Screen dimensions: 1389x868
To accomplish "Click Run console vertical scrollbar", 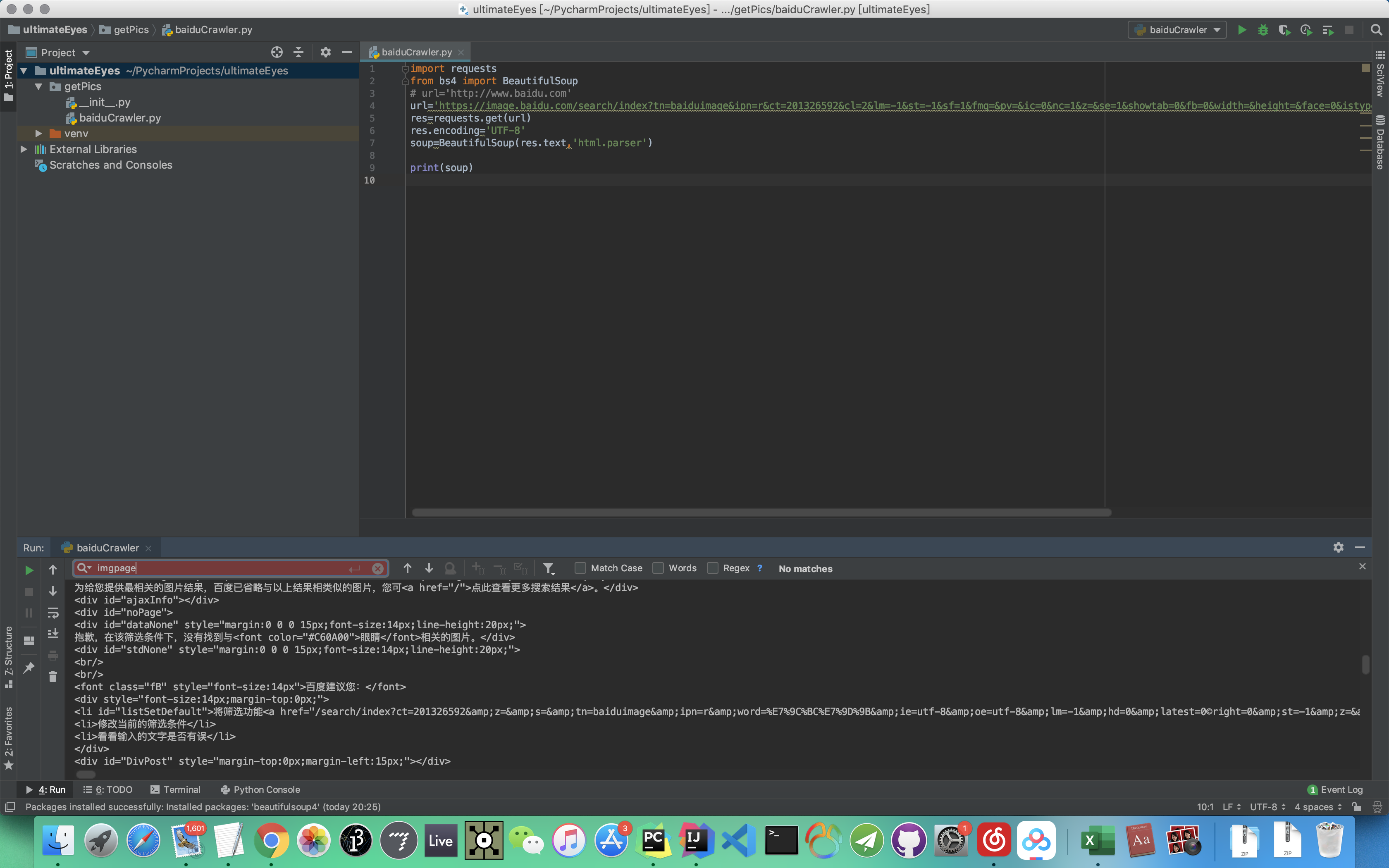I will (x=1365, y=665).
